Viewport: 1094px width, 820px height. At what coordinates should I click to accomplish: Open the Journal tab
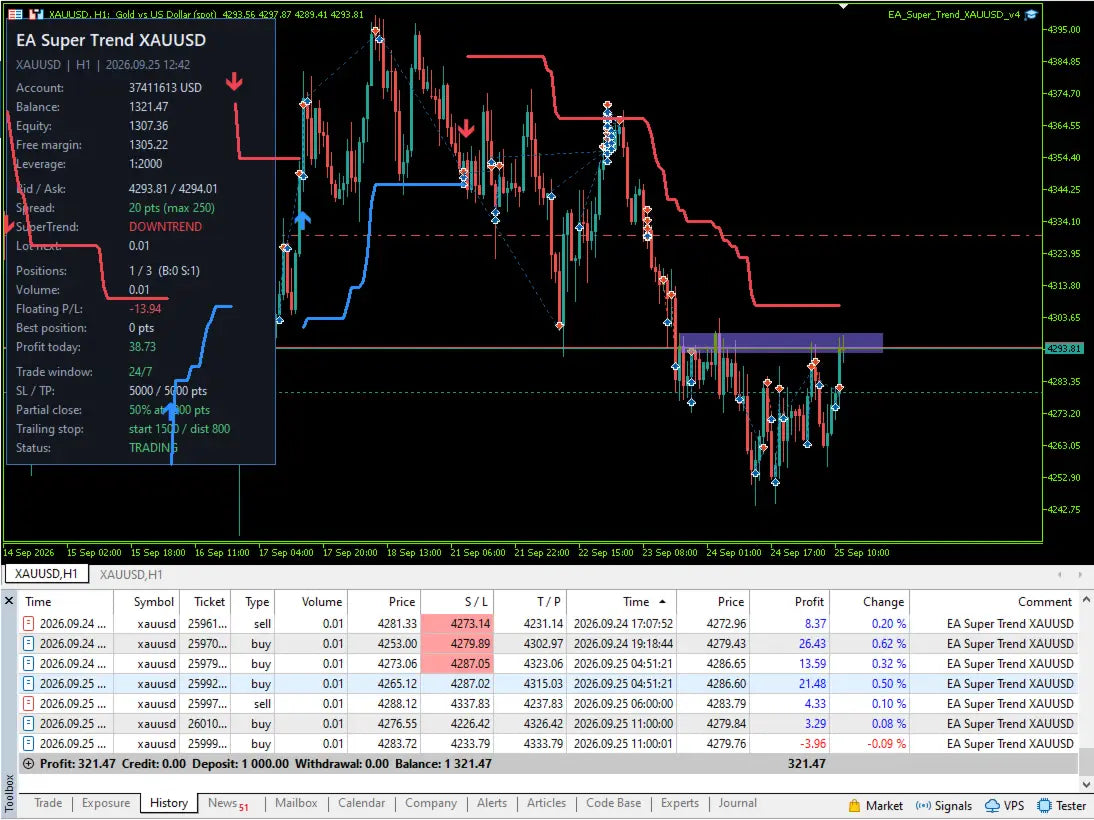(737, 803)
